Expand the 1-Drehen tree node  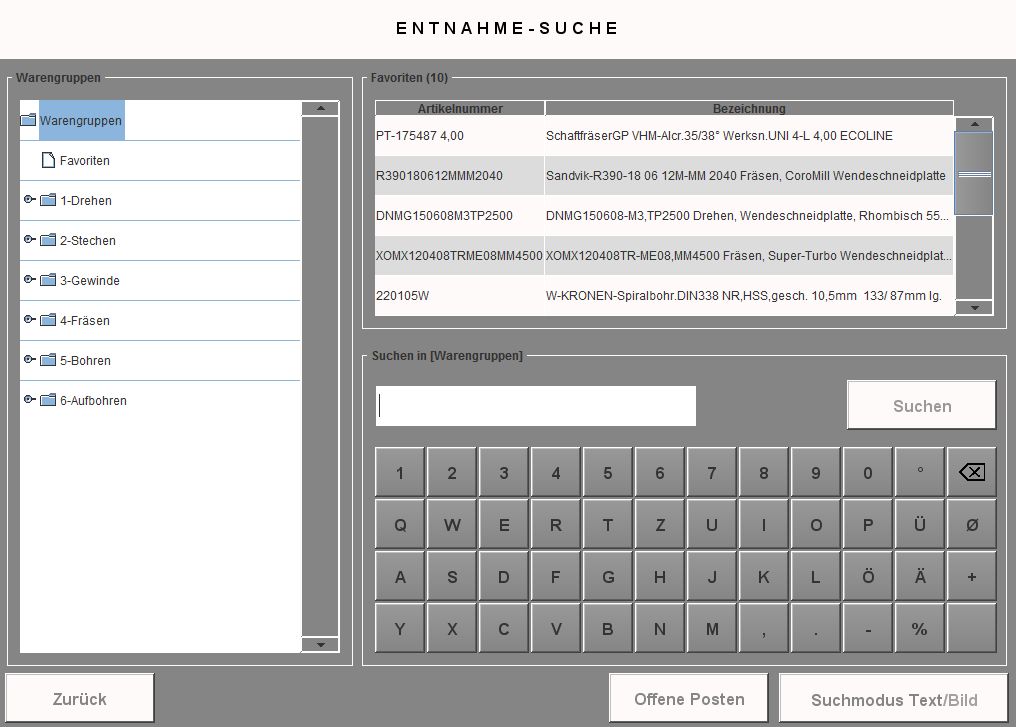pos(29,200)
